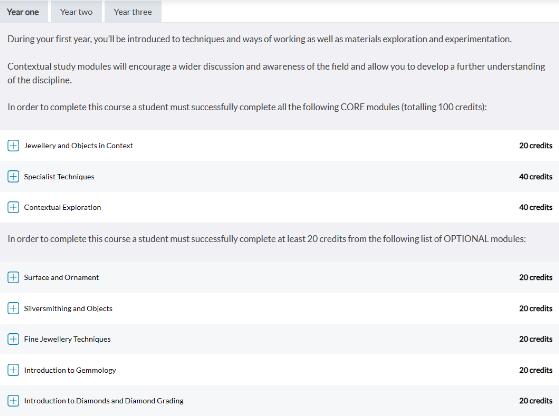Click the Contextual Exploration module title
Image resolution: width=559 pixels, height=416 pixels.
pyautogui.click(x=62, y=207)
